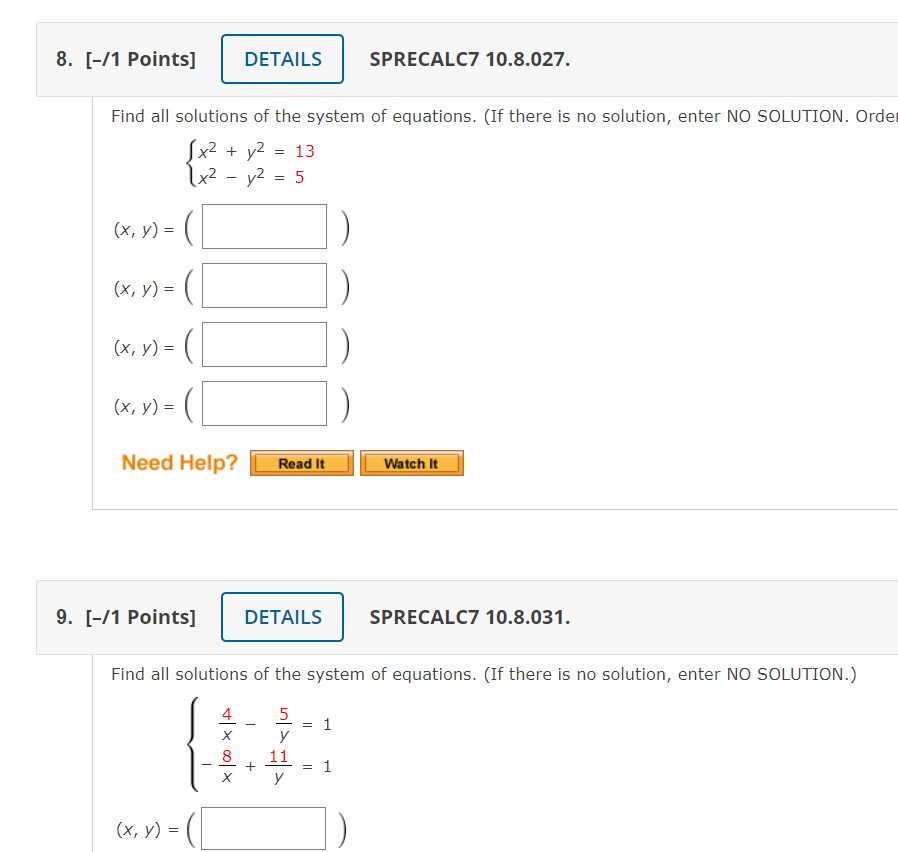Click the orange Need Help? label
Screen dimensions: 898x852
(180, 463)
